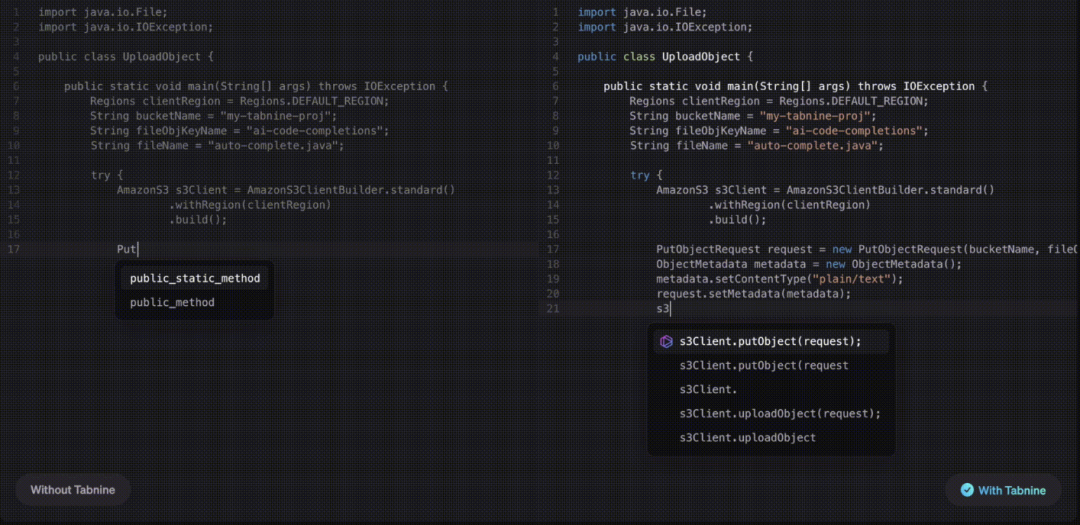Viewport: 1080px width, 525px height.
Task: Pick the s3Client.putObject(request); completion
Action: [771, 341]
